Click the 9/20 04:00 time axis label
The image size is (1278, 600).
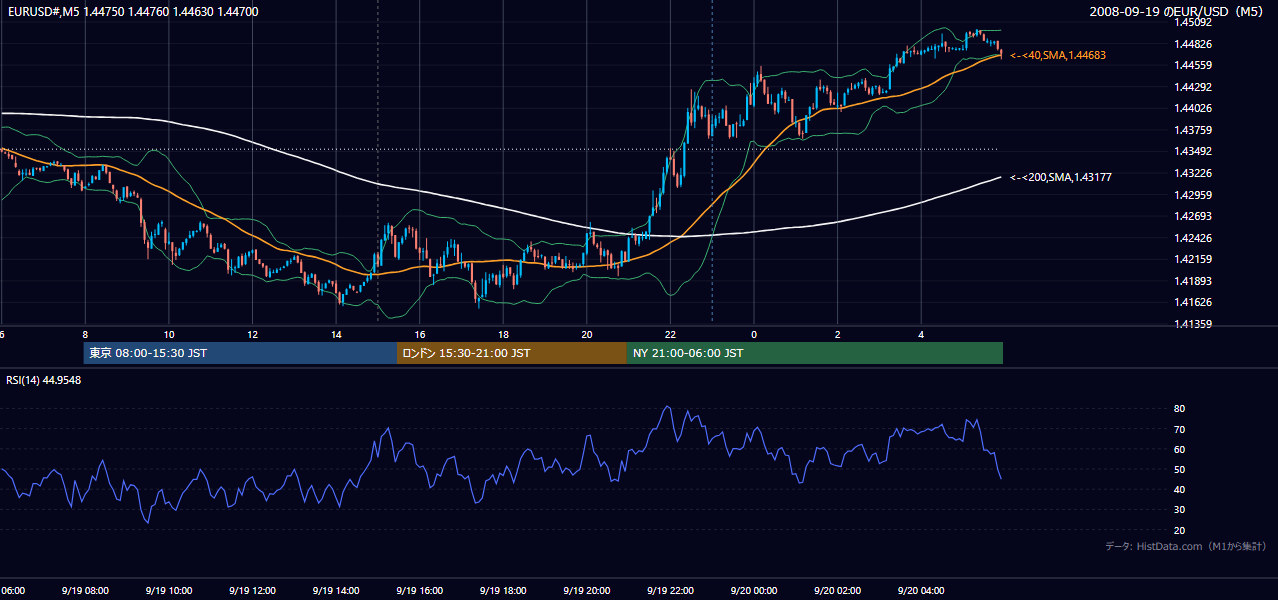[x=921, y=591]
